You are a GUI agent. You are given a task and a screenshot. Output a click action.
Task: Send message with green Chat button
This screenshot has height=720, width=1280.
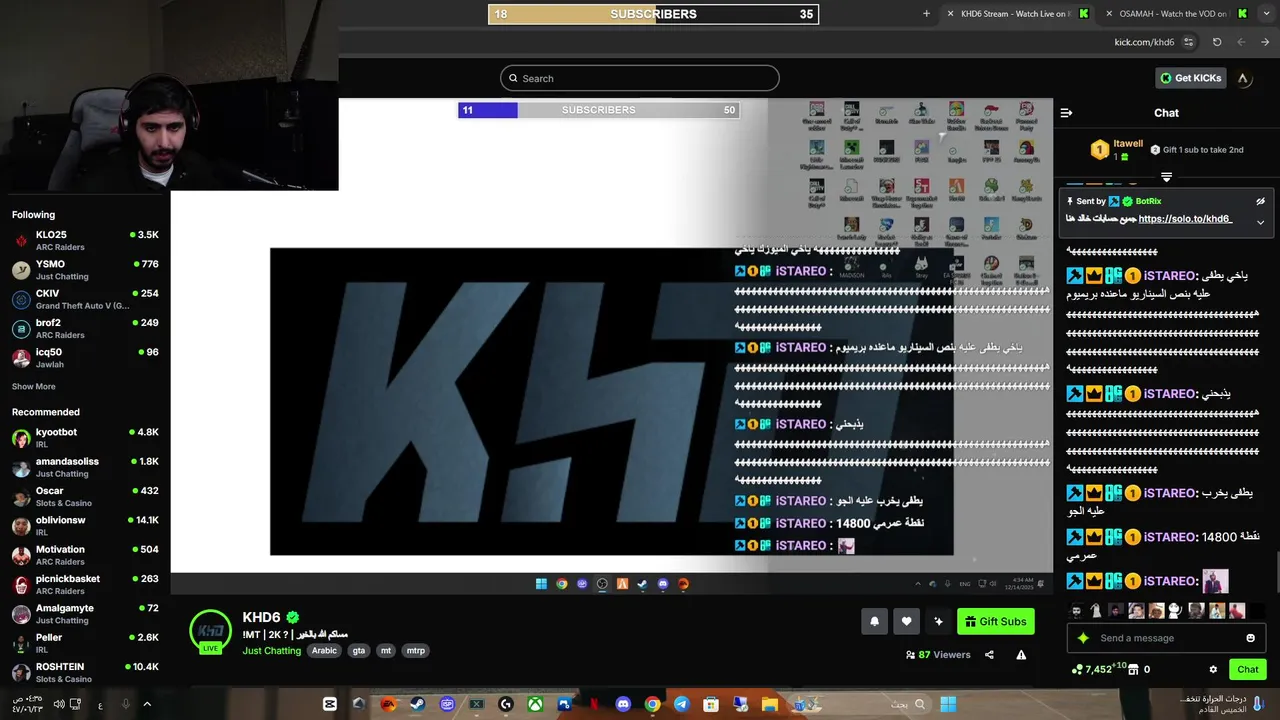(x=1247, y=669)
